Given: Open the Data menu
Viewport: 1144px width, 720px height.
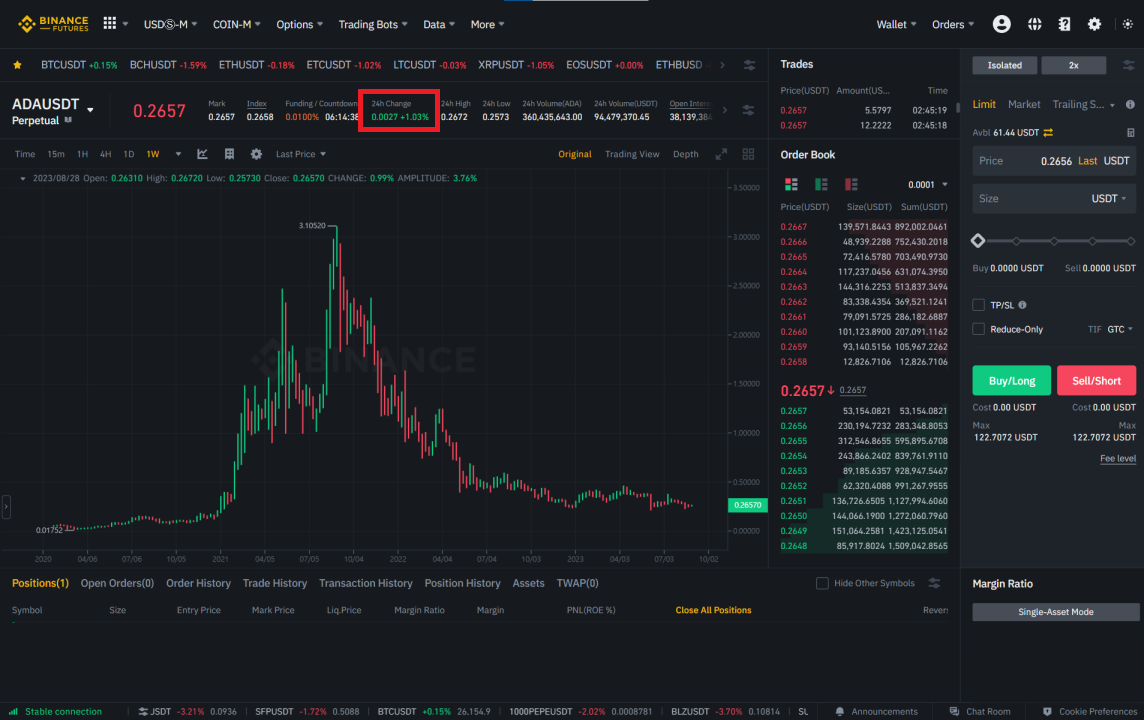Looking at the screenshot, I should point(438,24).
